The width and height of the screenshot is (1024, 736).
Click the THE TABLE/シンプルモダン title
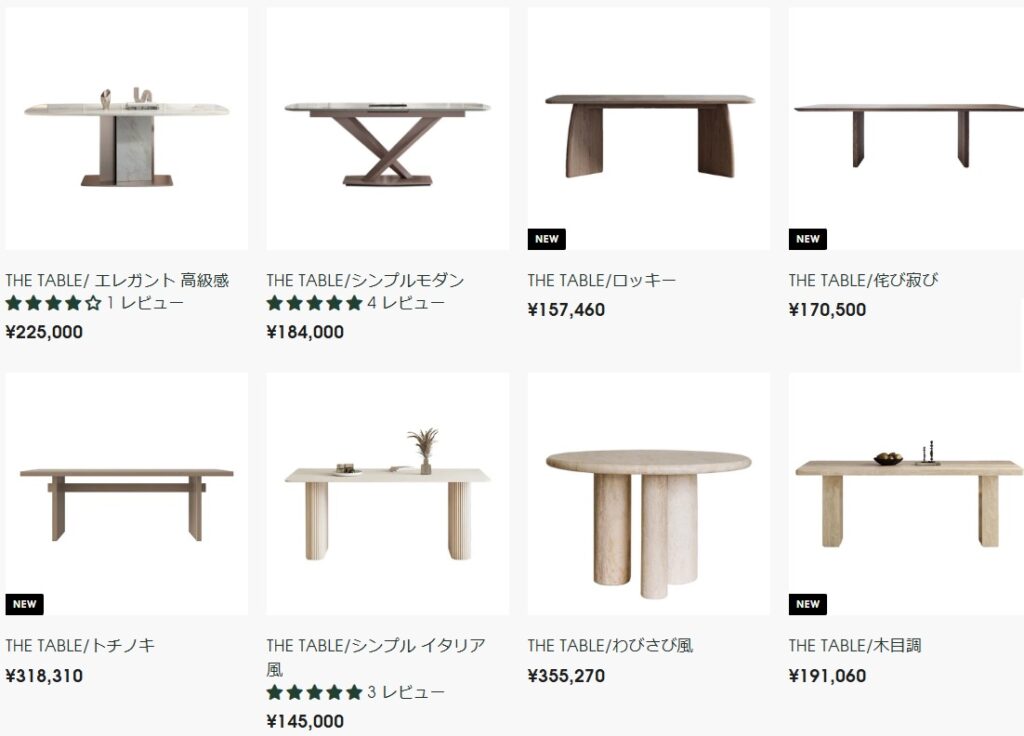365,280
